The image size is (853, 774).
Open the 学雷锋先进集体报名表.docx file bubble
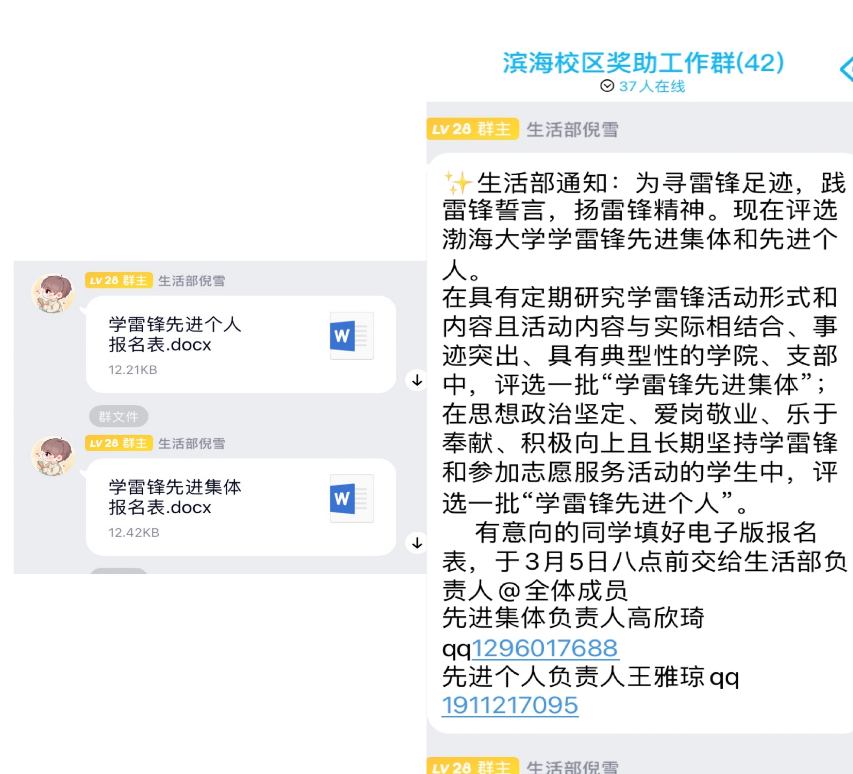pos(240,507)
